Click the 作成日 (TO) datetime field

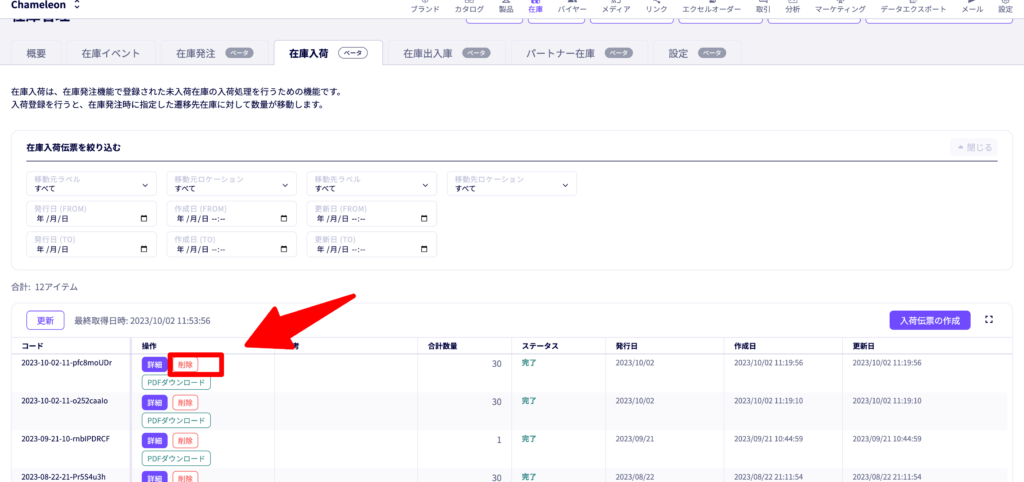point(231,244)
